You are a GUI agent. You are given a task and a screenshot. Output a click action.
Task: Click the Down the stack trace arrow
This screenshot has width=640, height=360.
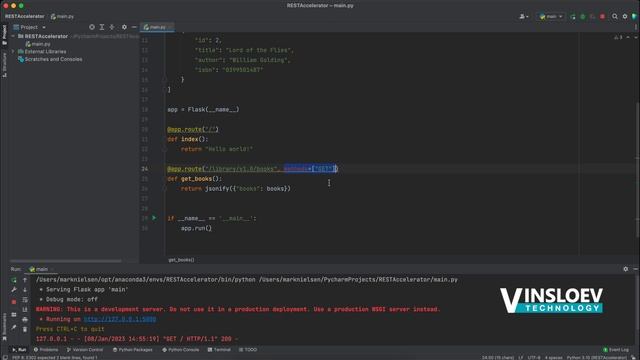click(x=25, y=289)
